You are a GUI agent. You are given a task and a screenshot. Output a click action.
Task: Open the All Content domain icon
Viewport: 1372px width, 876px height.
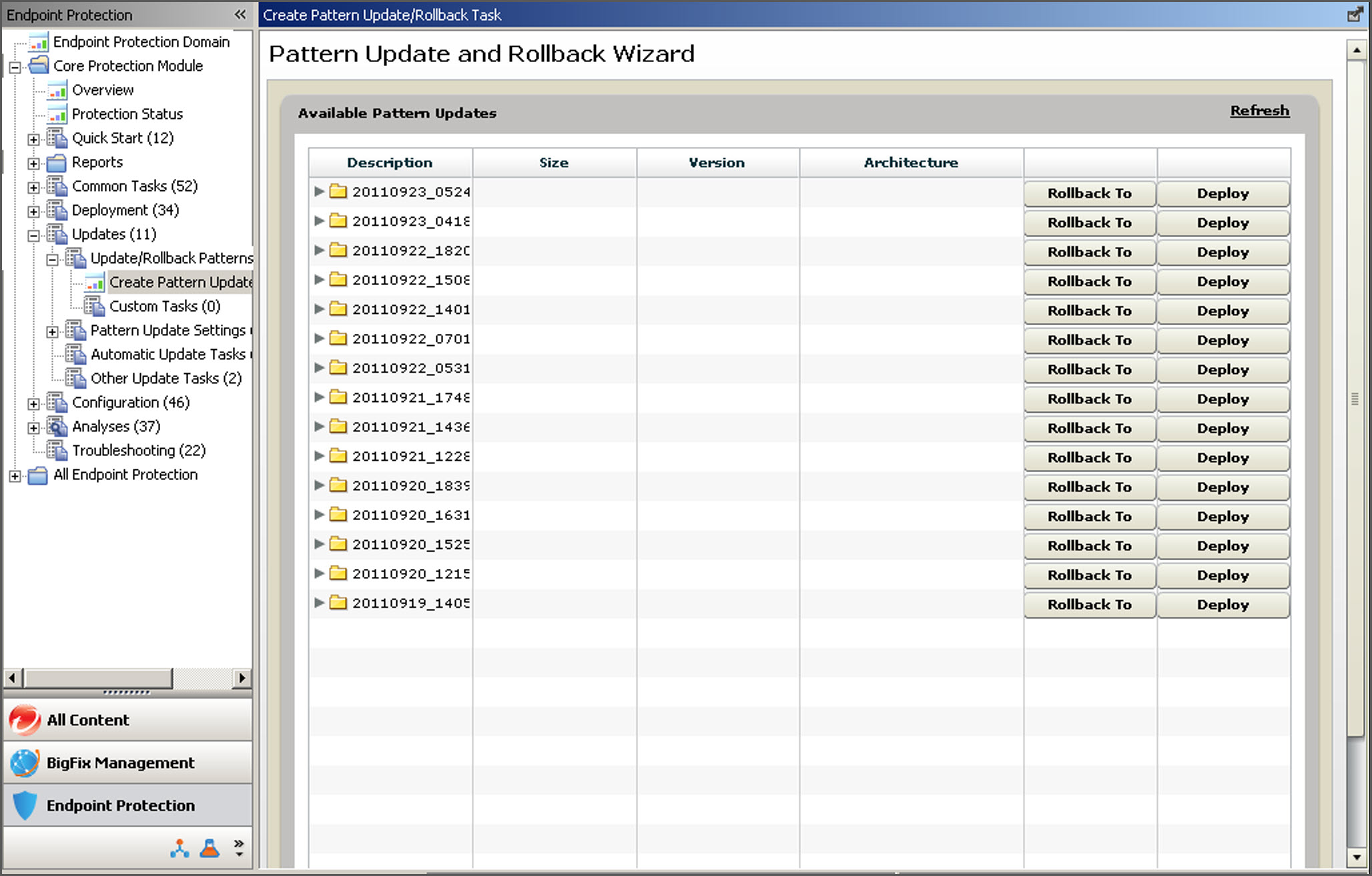click(x=25, y=720)
